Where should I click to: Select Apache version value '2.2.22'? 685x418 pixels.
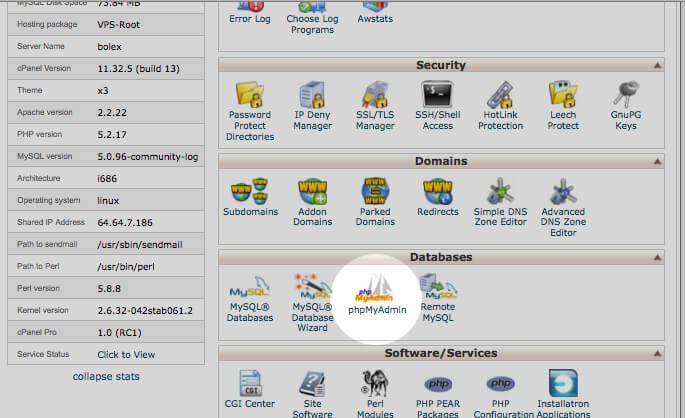[x=112, y=113]
